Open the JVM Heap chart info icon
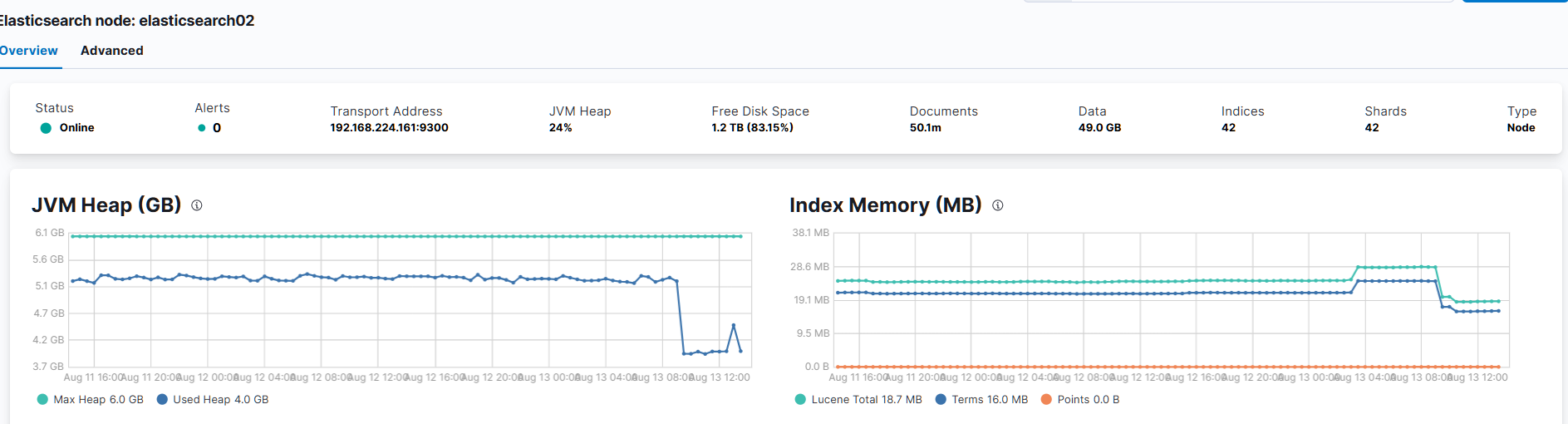Image resolution: width=1568 pixels, height=424 pixels. coord(197,205)
